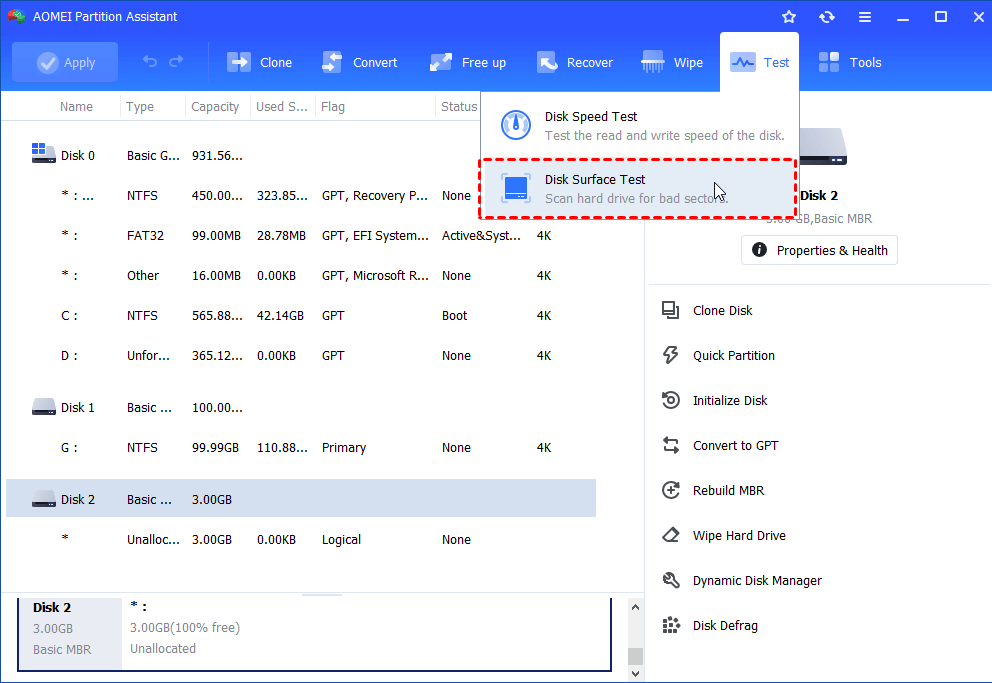Image resolution: width=992 pixels, height=683 pixels.
Task: Click the disk map scroll down arrow
Action: [x=635, y=674]
